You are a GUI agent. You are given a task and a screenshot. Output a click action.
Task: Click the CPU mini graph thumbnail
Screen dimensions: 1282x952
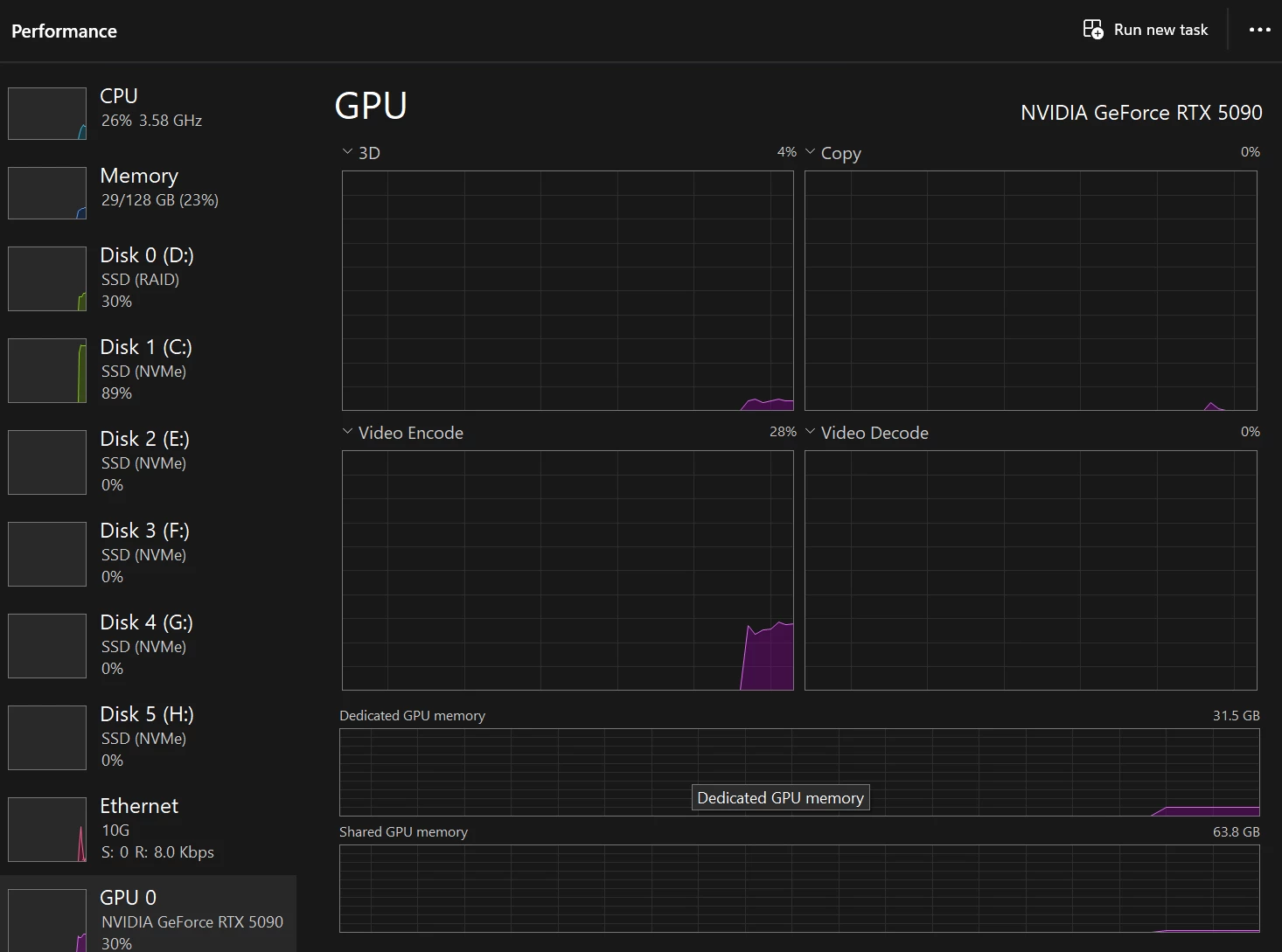(47, 114)
